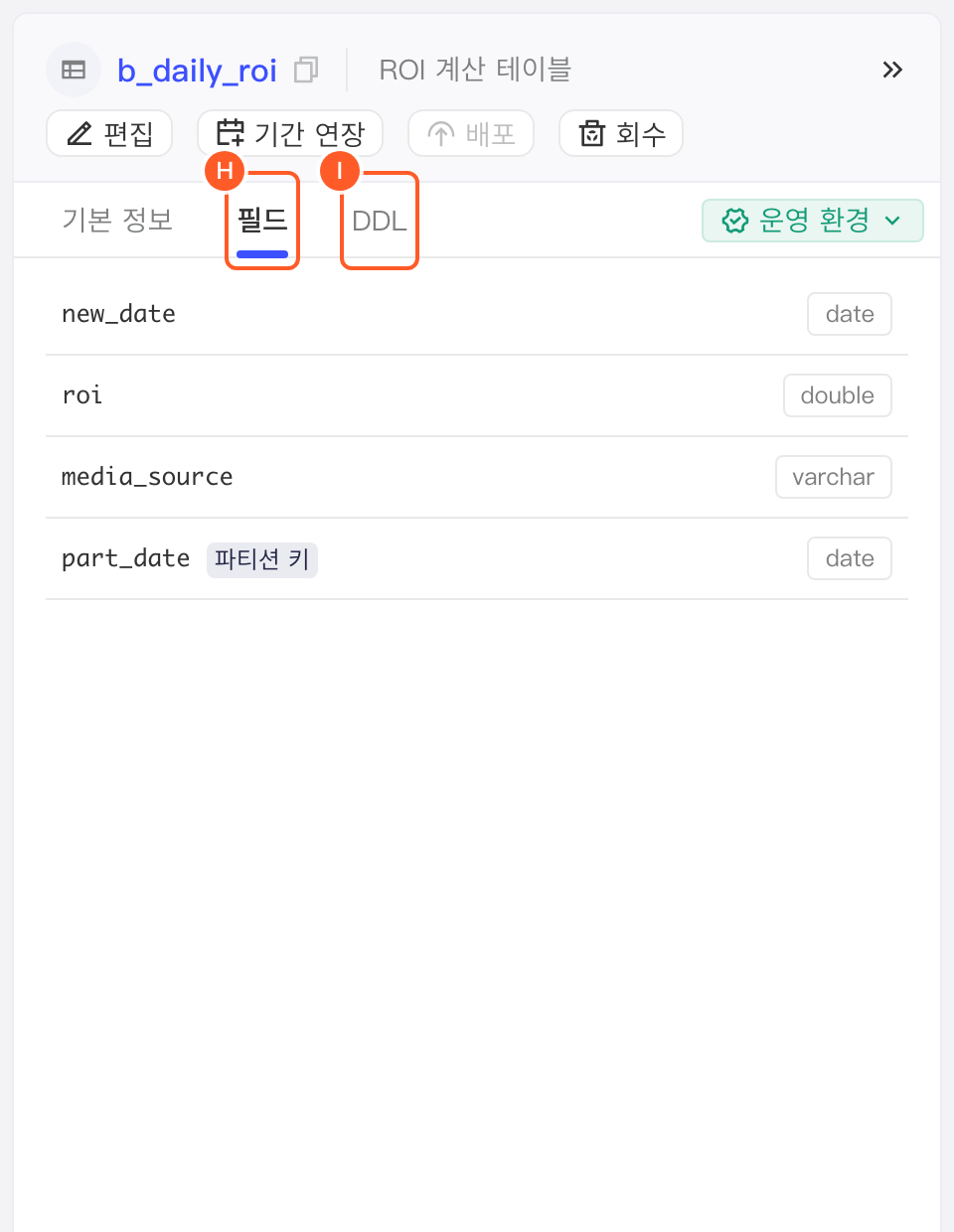Click the 편집 edit button
This screenshot has height=1232, width=954.
click(109, 133)
